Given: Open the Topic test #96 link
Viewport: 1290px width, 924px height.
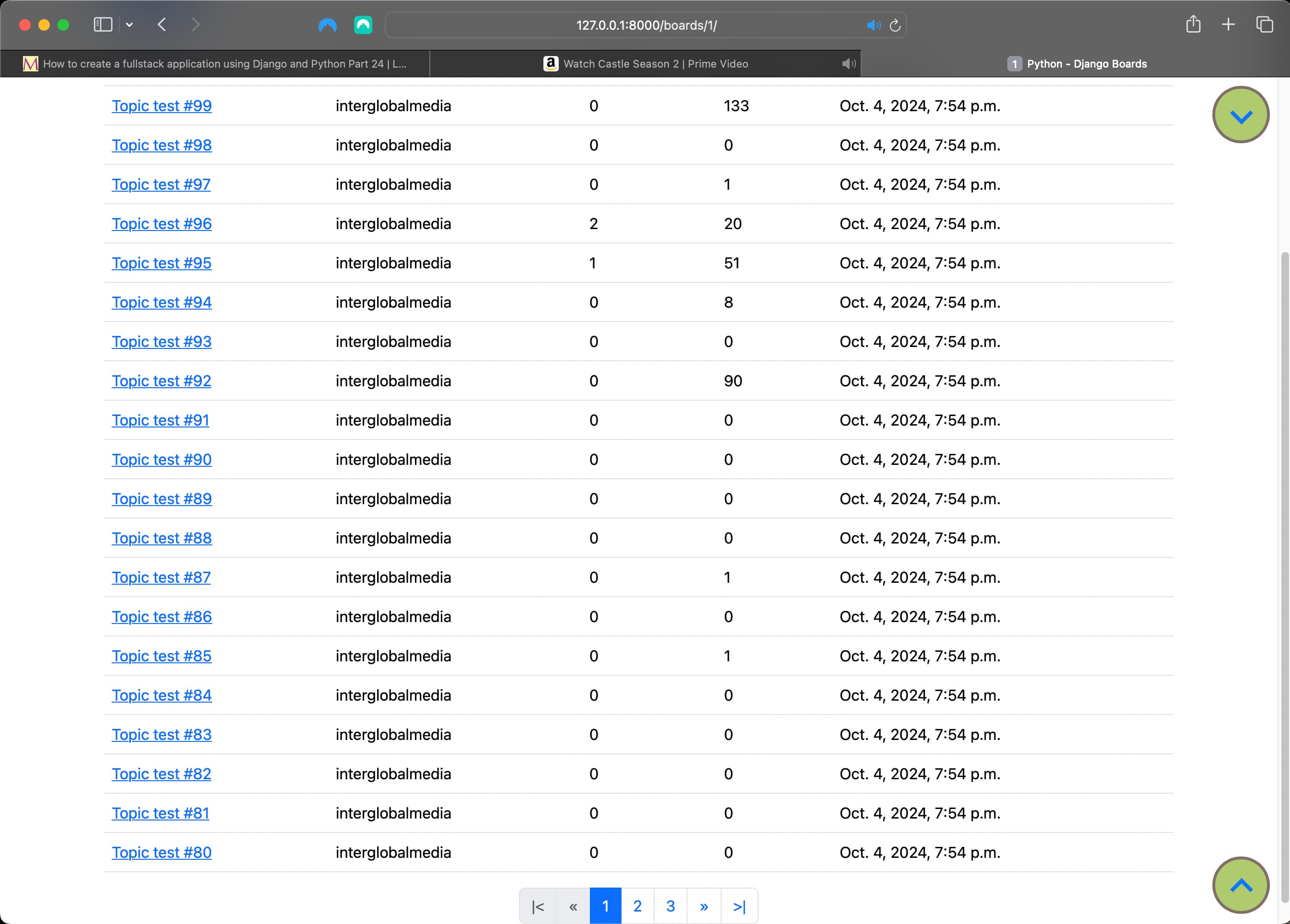Looking at the screenshot, I should 161,224.
